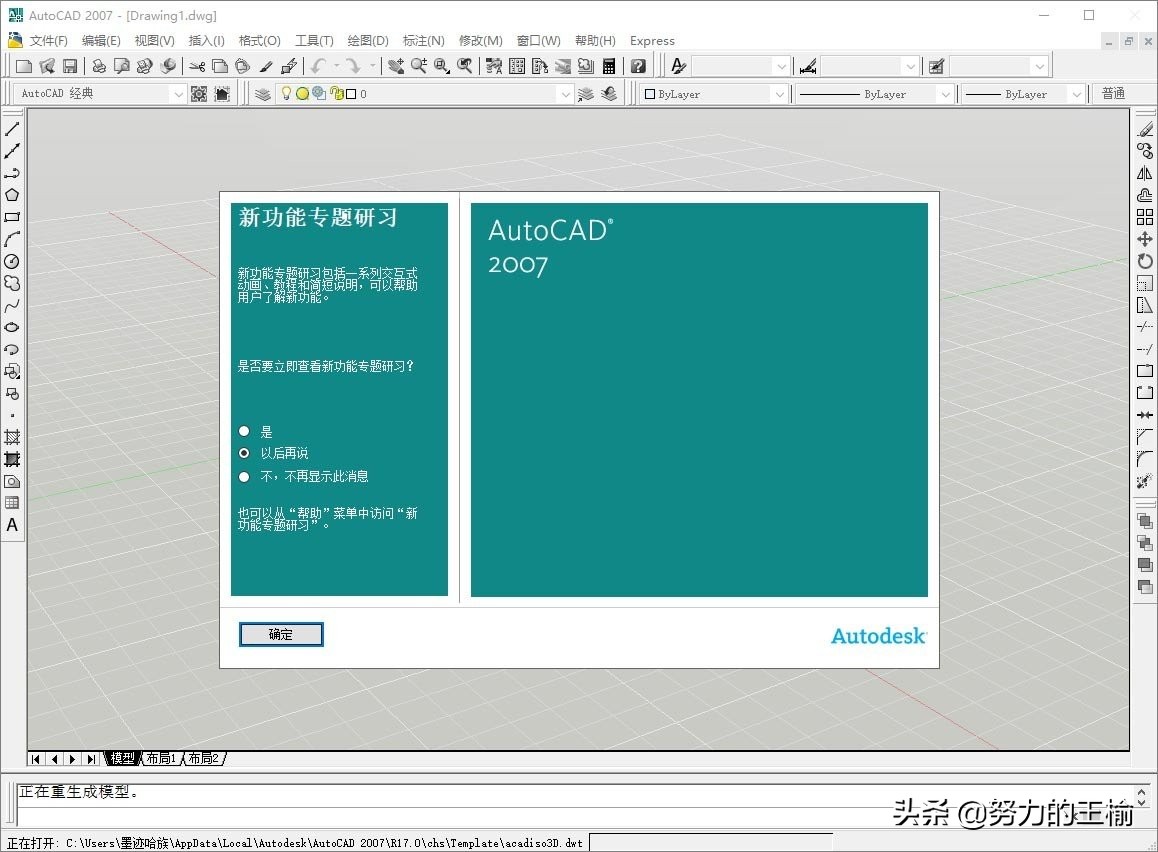Select the Line tool
The height and width of the screenshot is (852, 1158).
12,130
